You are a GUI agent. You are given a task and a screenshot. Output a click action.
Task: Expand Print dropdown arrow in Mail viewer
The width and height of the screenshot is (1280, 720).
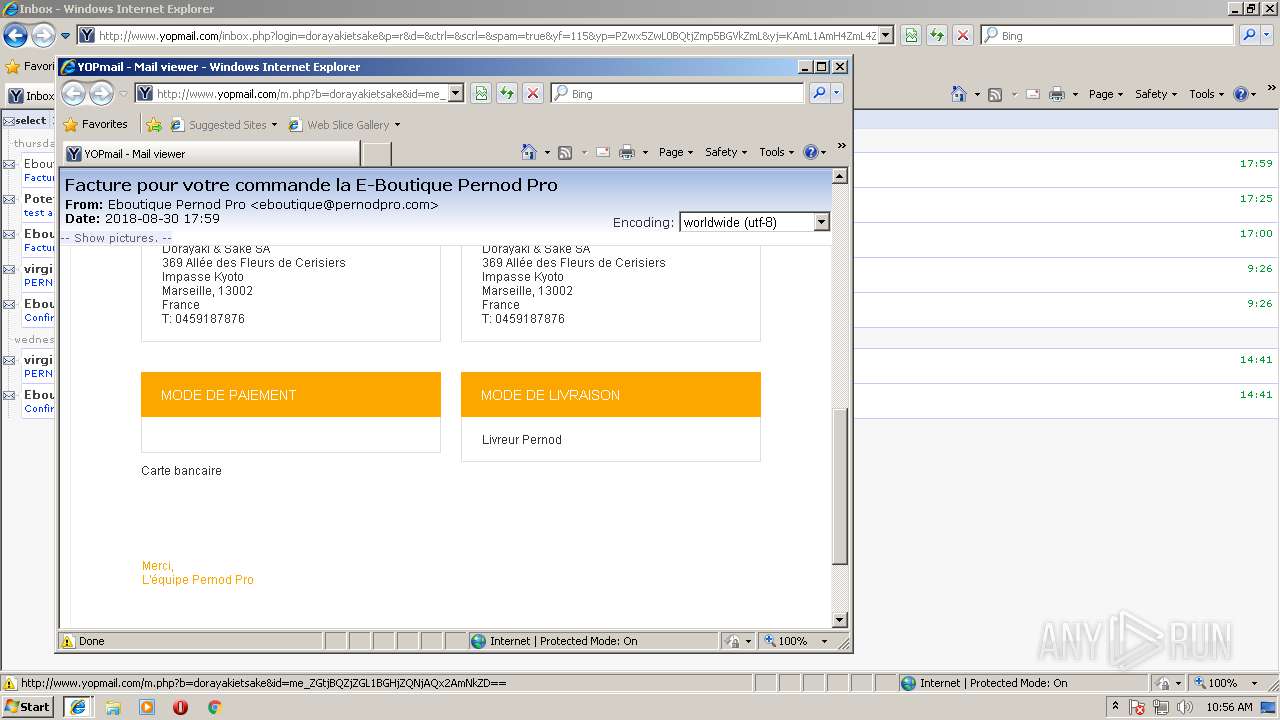[x=645, y=152]
